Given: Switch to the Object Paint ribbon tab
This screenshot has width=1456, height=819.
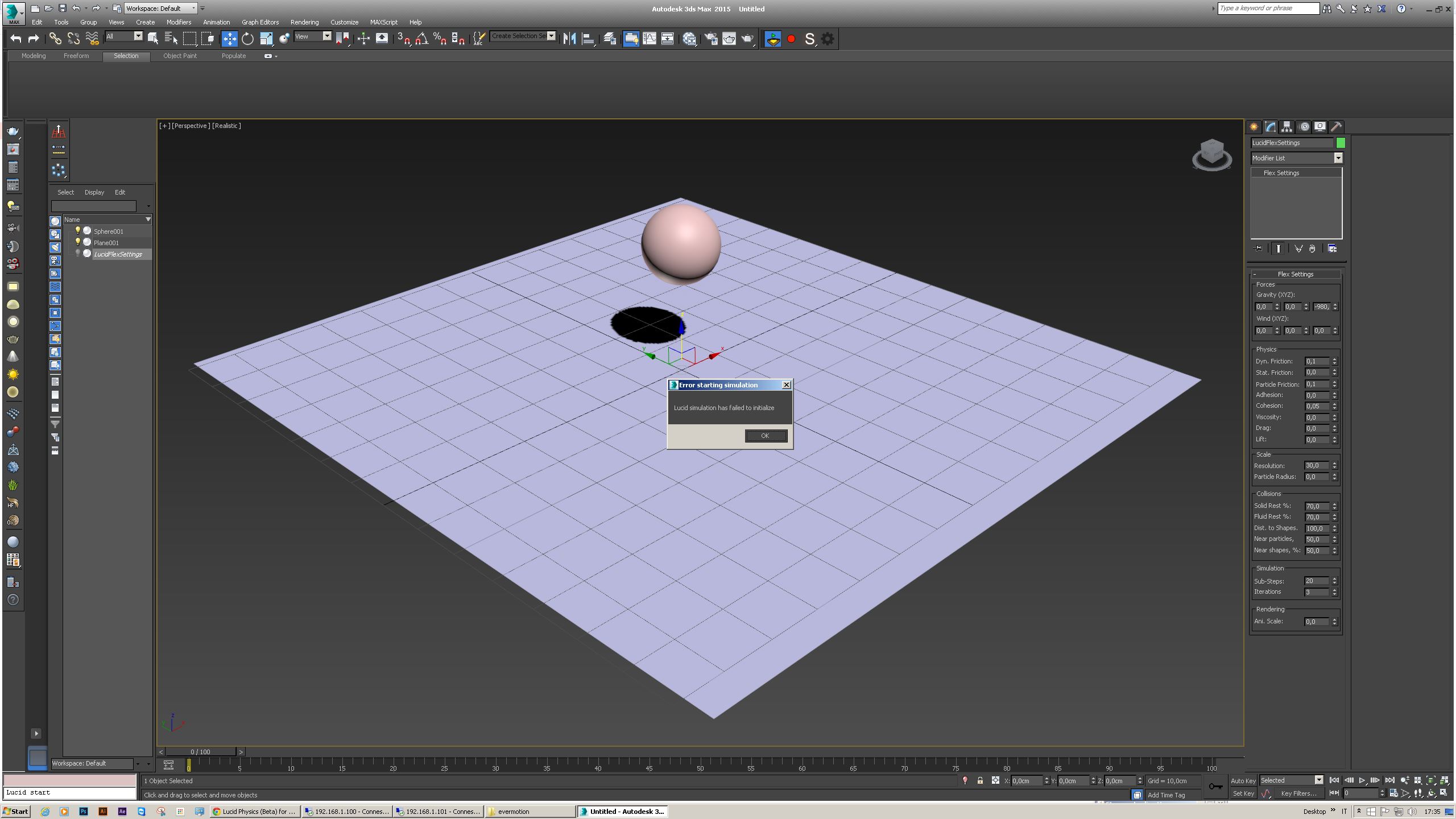Looking at the screenshot, I should (x=180, y=56).
